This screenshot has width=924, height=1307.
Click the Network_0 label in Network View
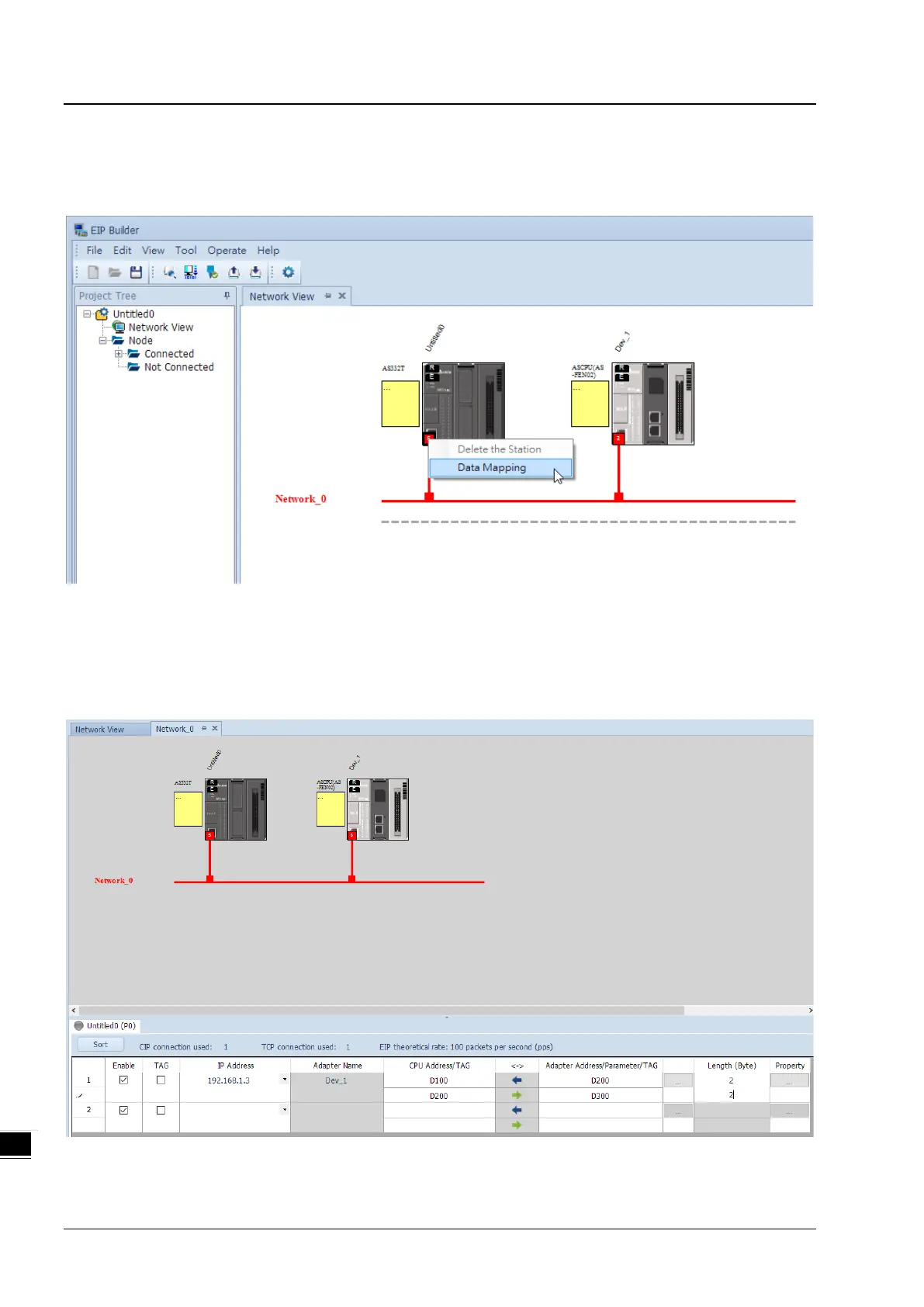point(301,499)
